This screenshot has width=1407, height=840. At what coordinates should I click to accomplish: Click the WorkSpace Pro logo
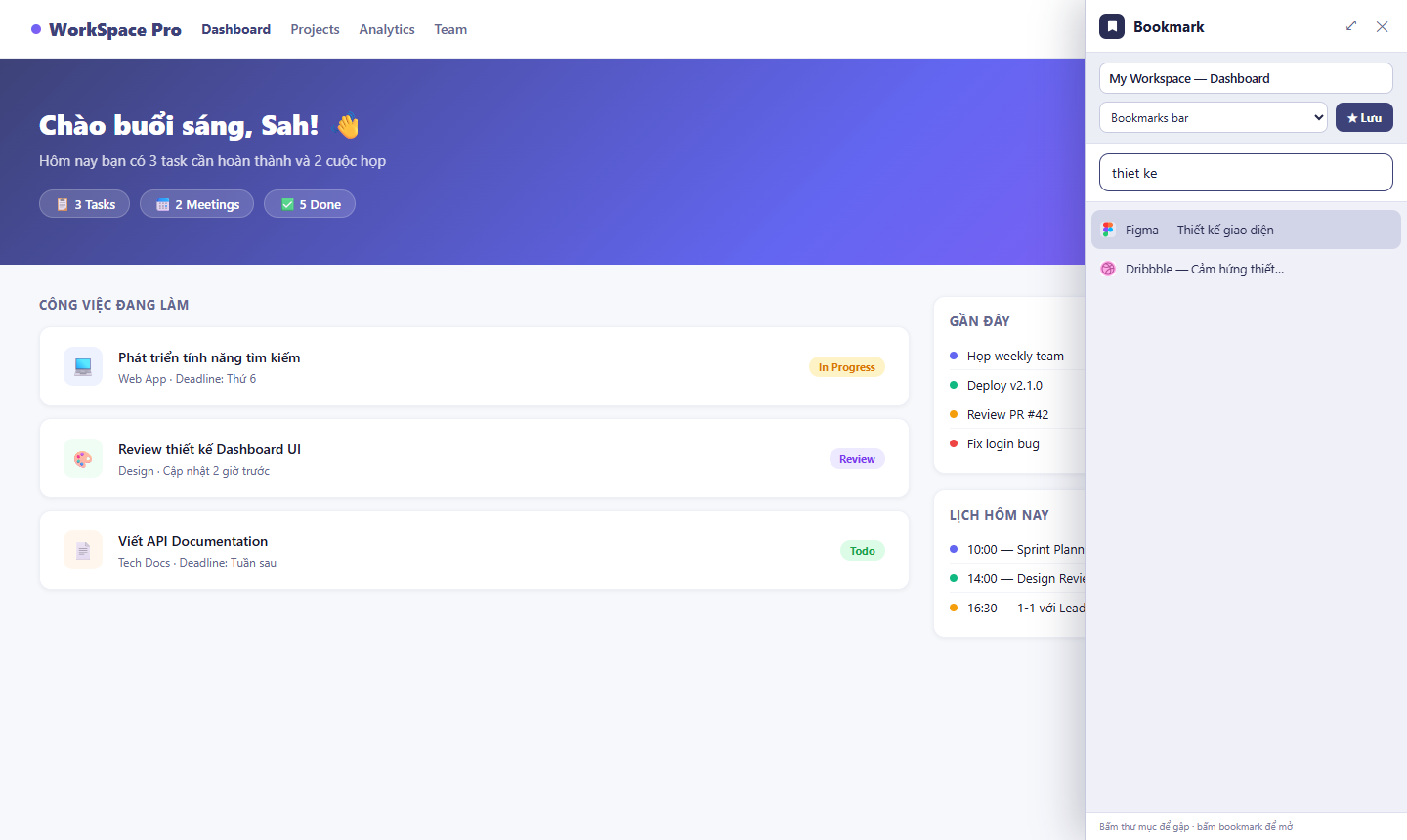pos(106,29)
